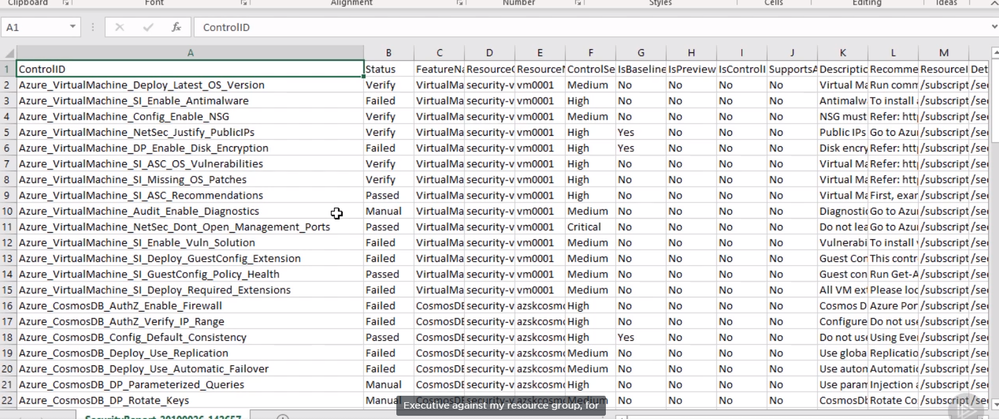The image size is (999, 419).
Task: Click the IsBaseline header cell
Action: (641, 69)
